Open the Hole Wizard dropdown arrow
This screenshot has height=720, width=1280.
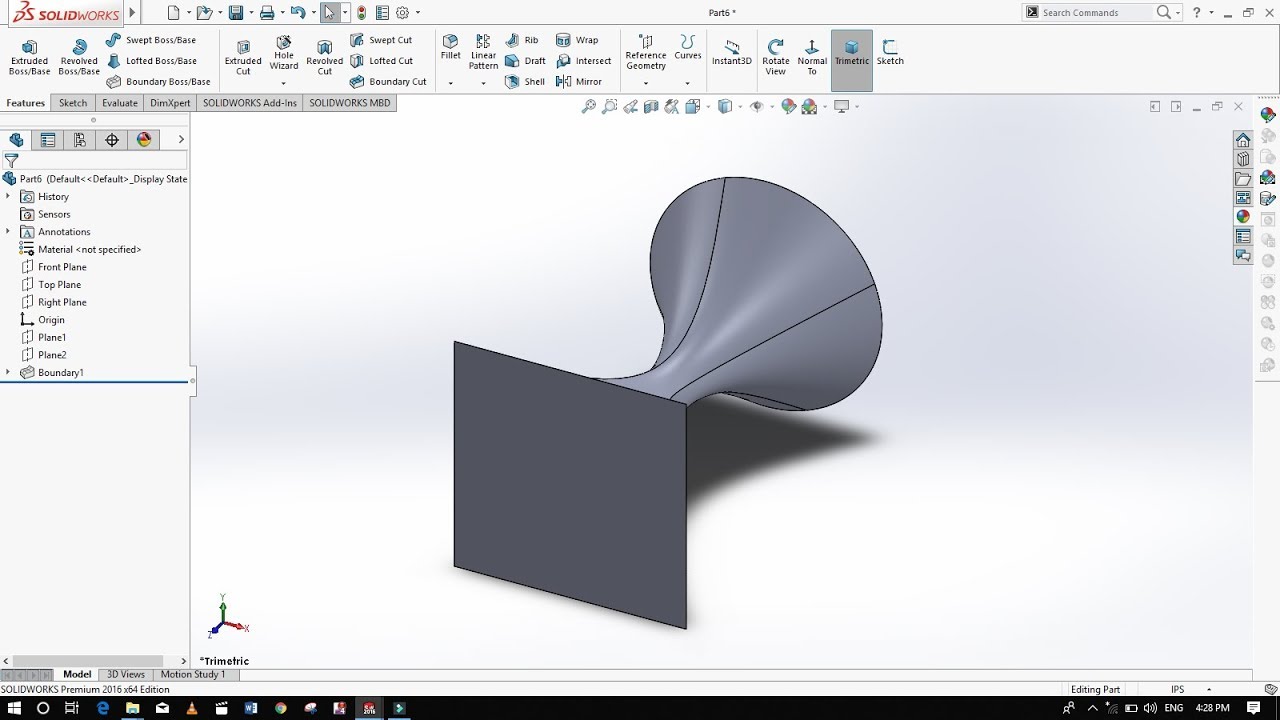click(x=284, y=83)
